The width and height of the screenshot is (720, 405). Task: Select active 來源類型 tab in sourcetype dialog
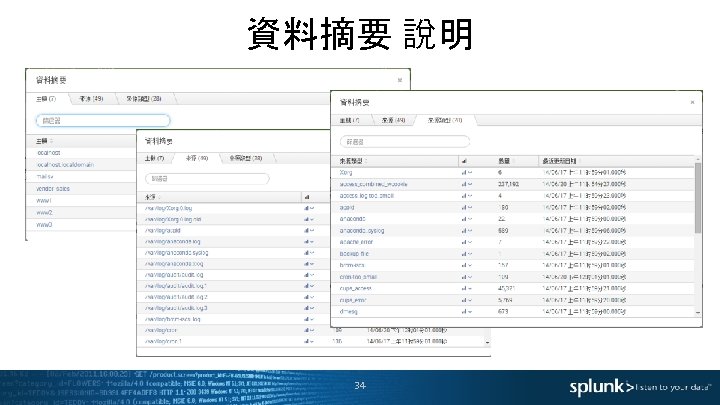(x=445, y=120)
